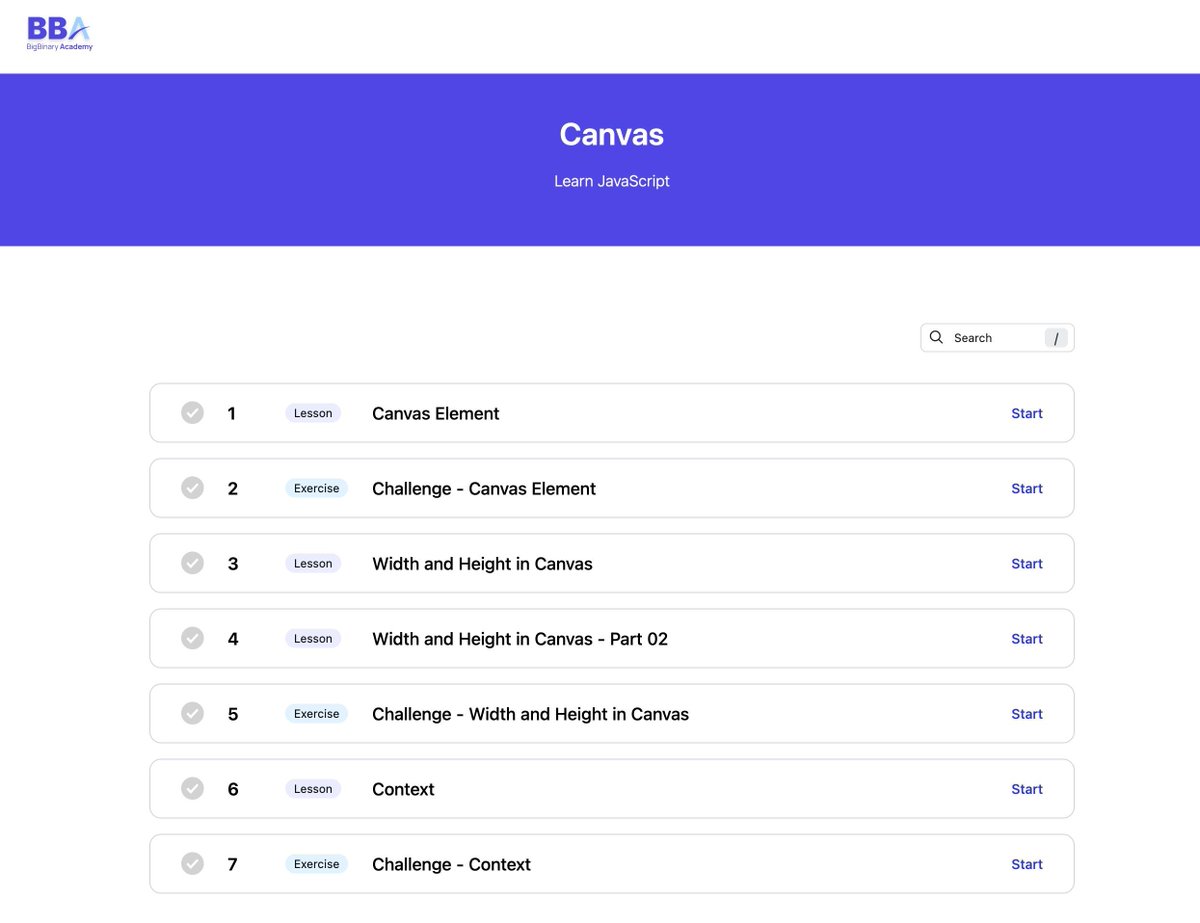Click the Exercise badge on row 2

pyautogui.click(x=317, y=488)
